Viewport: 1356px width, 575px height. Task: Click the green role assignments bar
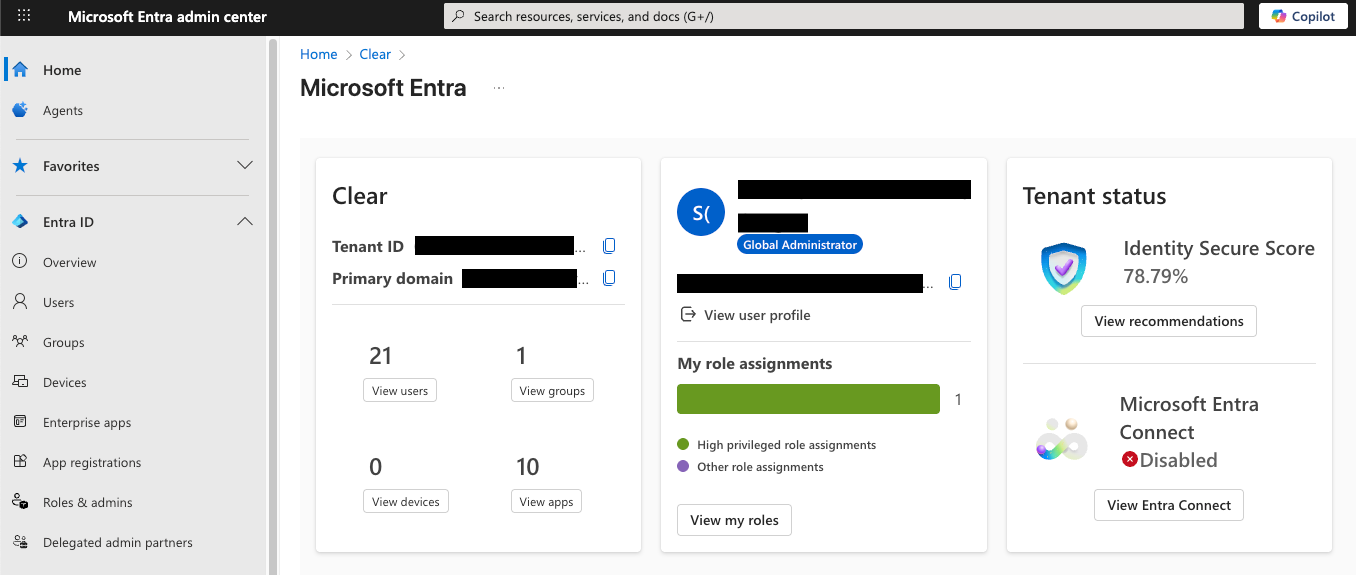[808, 399]
